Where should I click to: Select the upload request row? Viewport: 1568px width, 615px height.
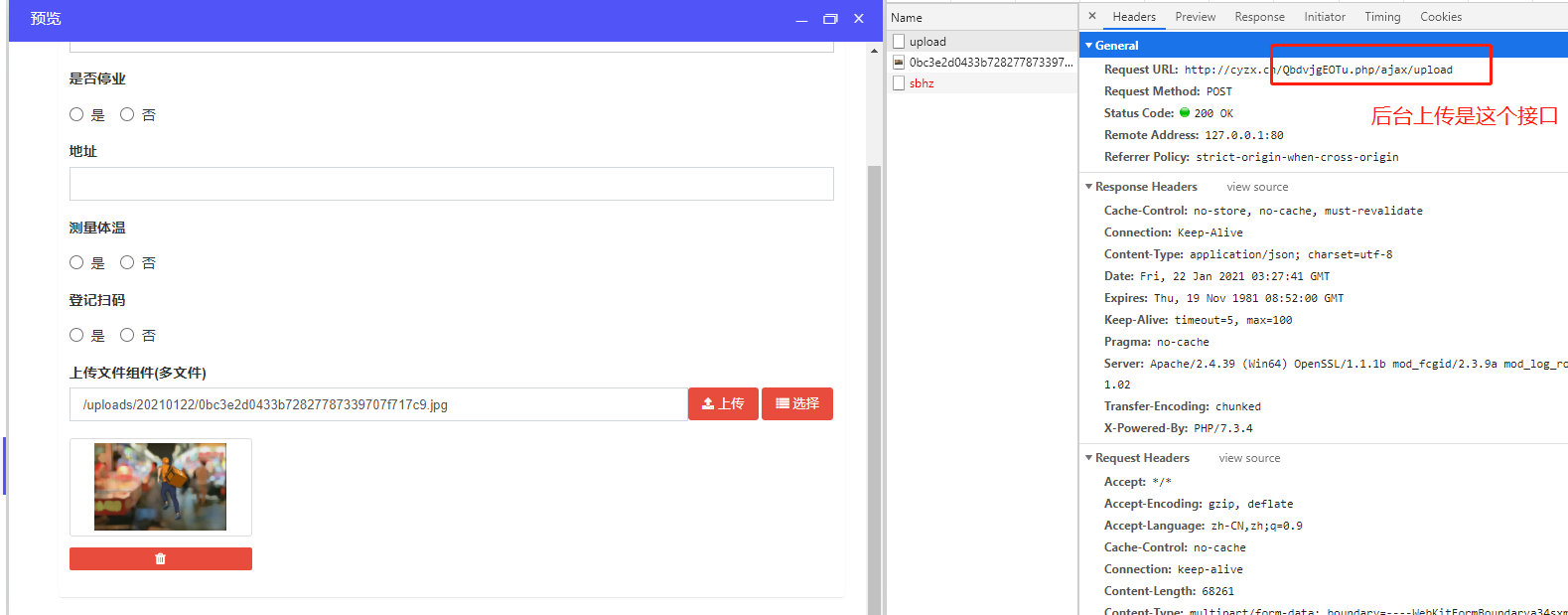pyautogui.click(x=982, y=41)
